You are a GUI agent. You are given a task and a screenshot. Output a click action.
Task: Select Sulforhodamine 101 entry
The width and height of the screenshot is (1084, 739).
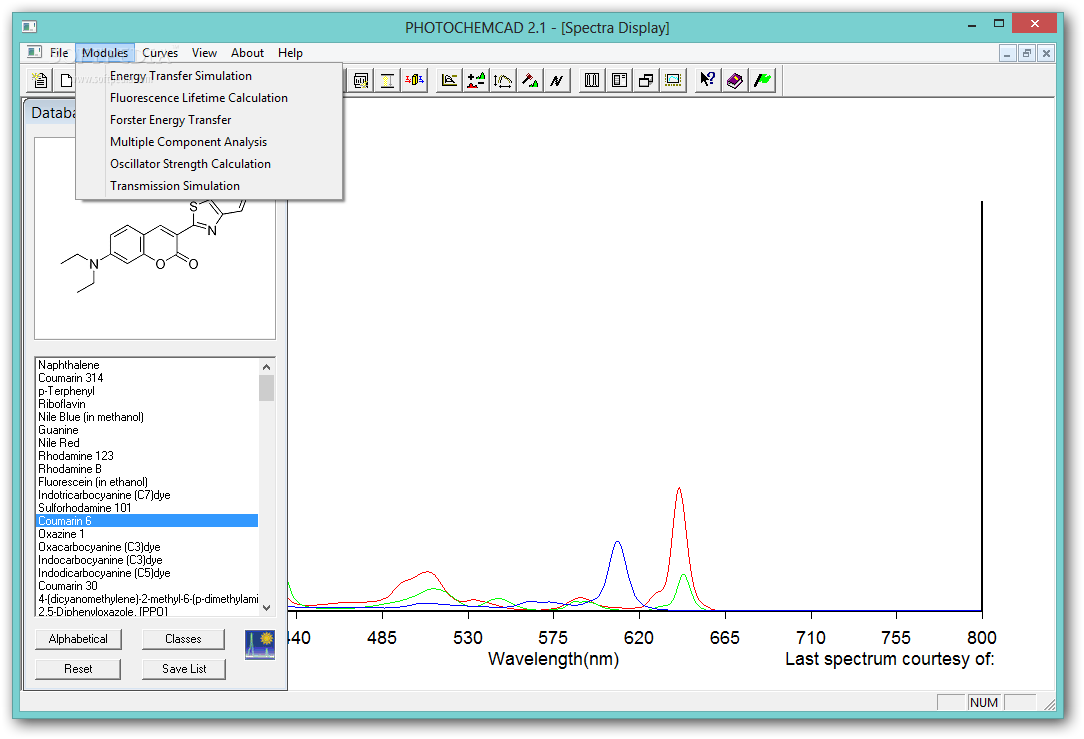tap(147, 508)
